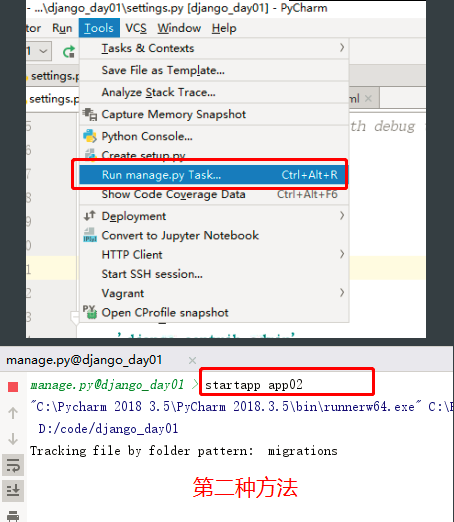Screen dimensions: 454x522
Task: Click the Python Console icon
Action: pyautogui.click(x=90, y=136)
